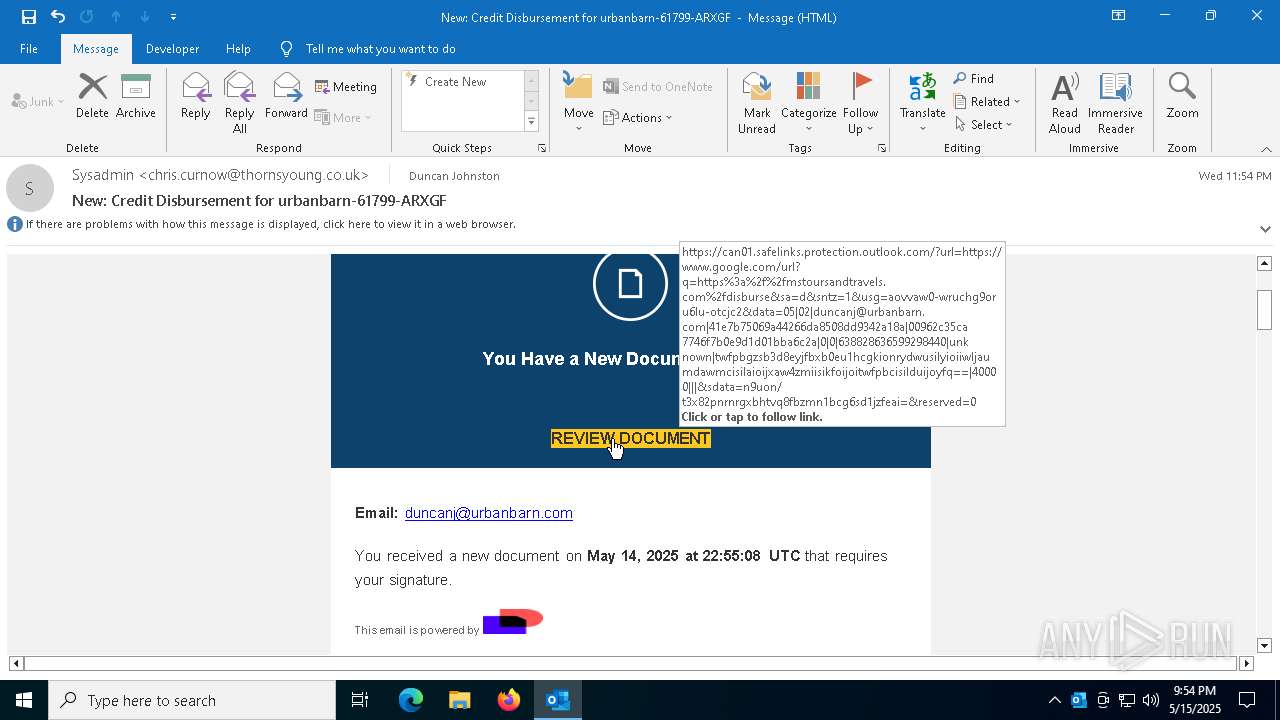
Task: Open the Windows Start menu
Action: point(24,700)
